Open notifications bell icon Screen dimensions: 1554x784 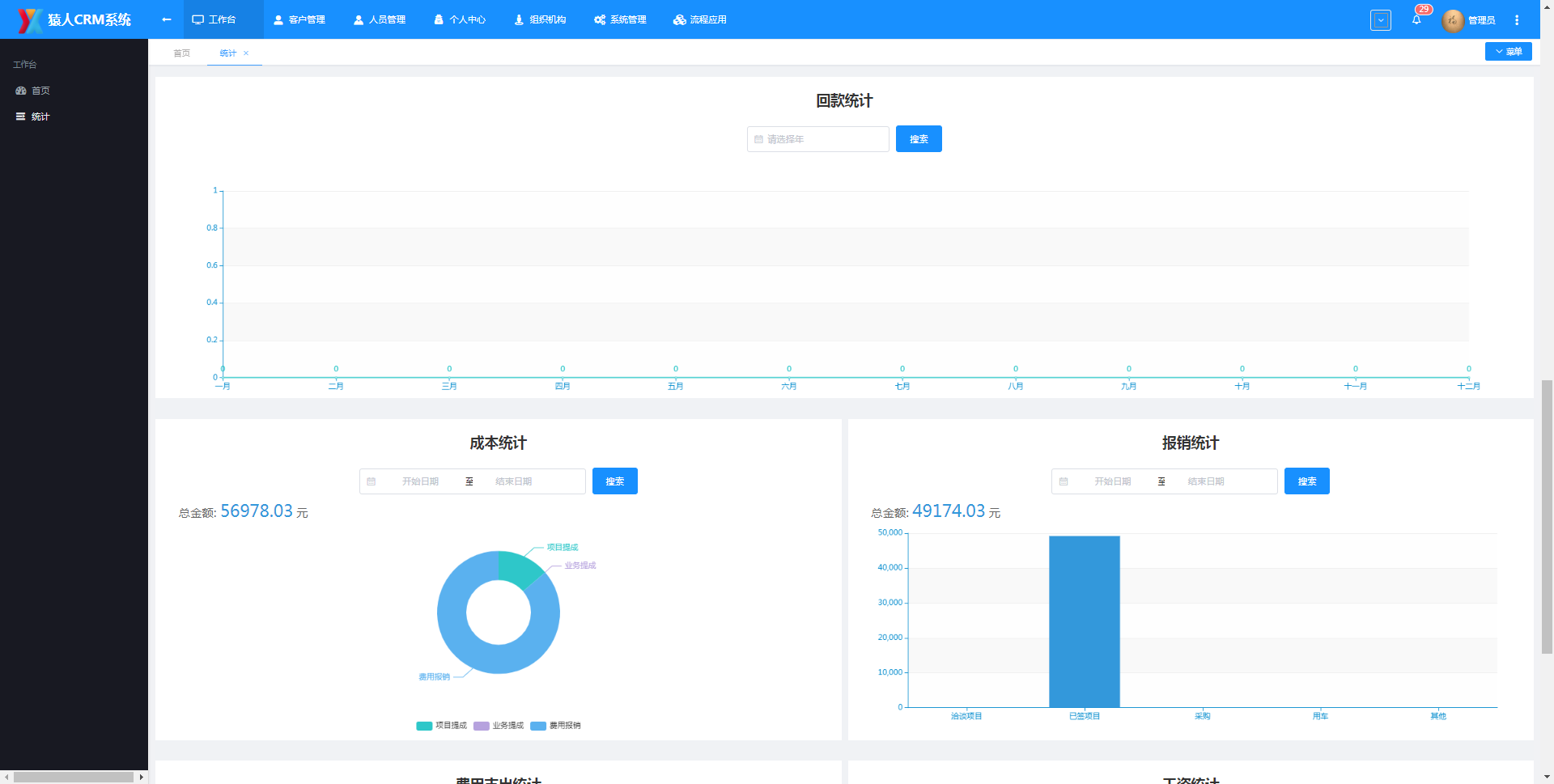(x=1416, y=20)
